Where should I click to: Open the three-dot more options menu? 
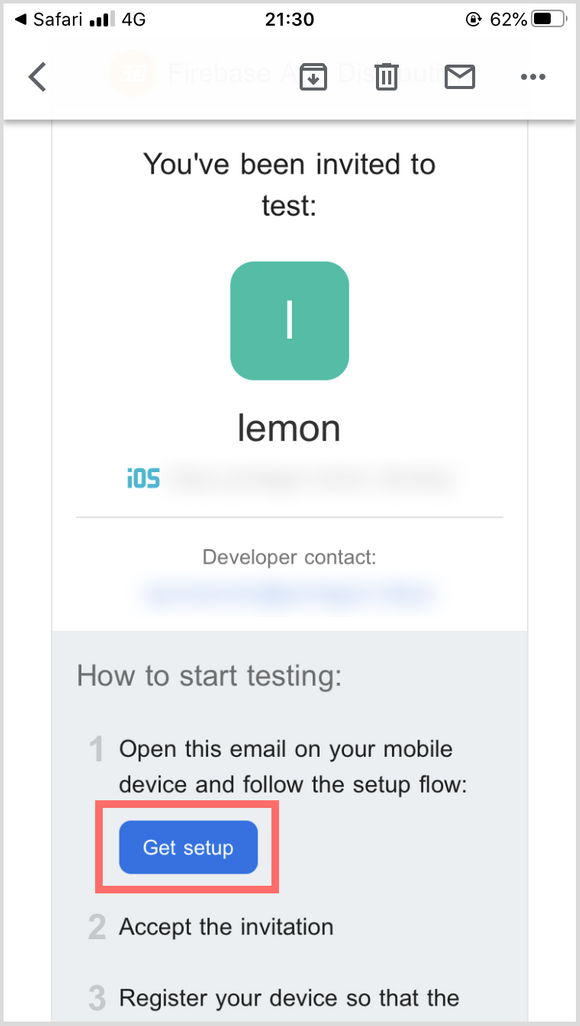533,77
